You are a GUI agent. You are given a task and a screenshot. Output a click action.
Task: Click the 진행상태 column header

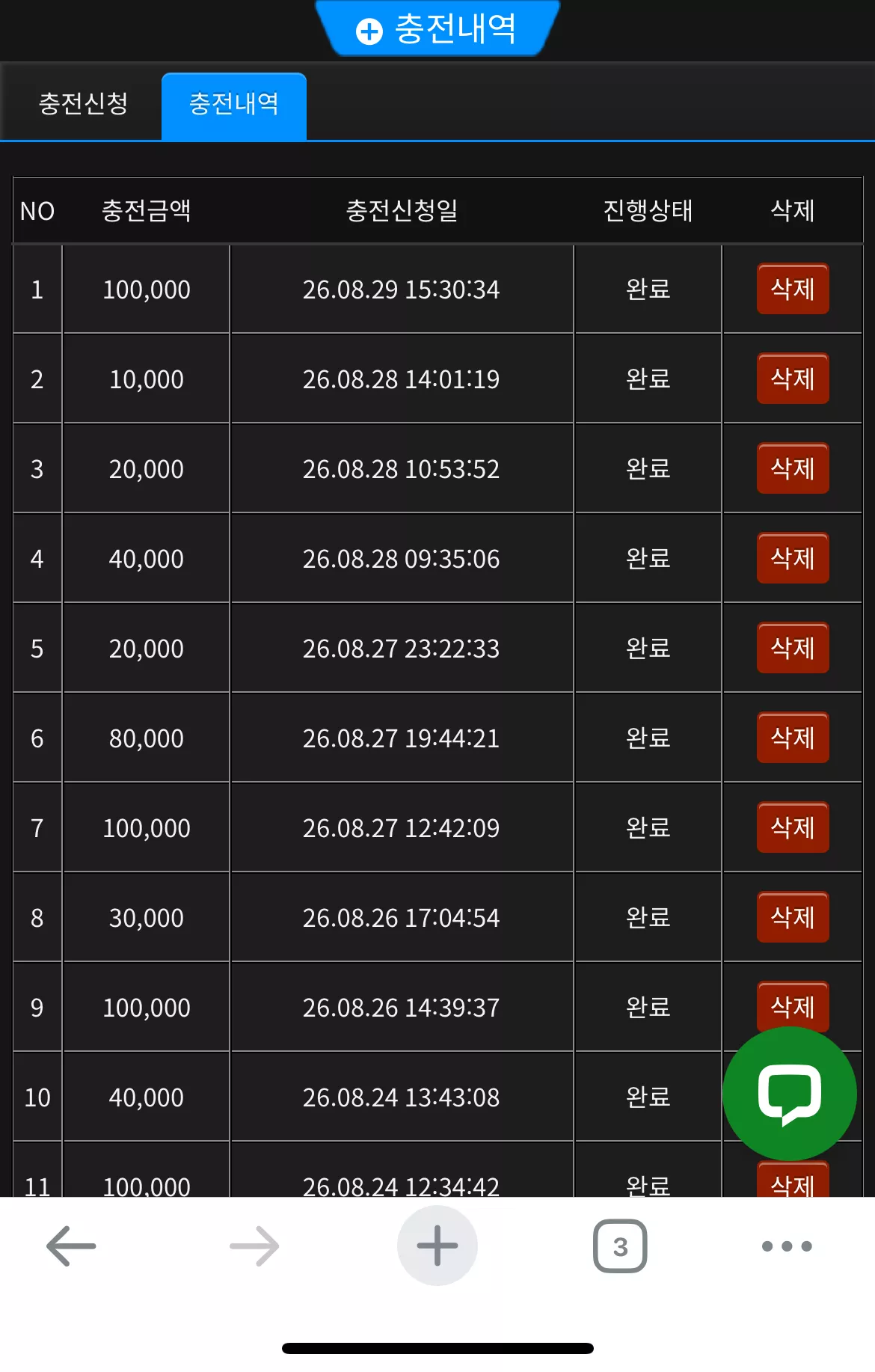[648, 211]
